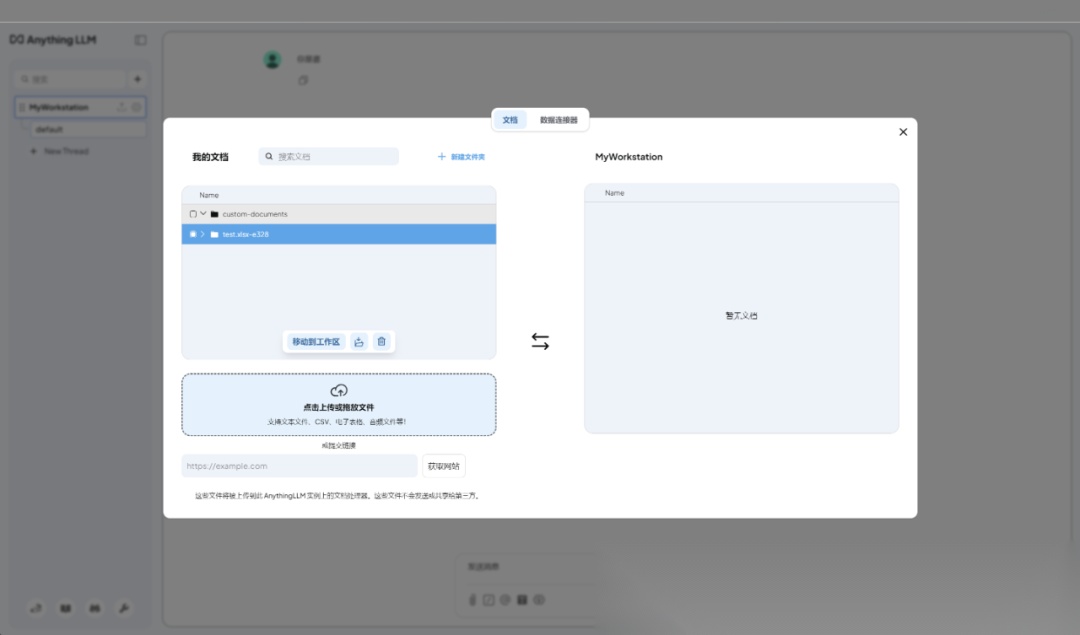Click the magnifier icon in 搜索文档 field
This screenshot has width=1080, height=635.
pos(269,156)
